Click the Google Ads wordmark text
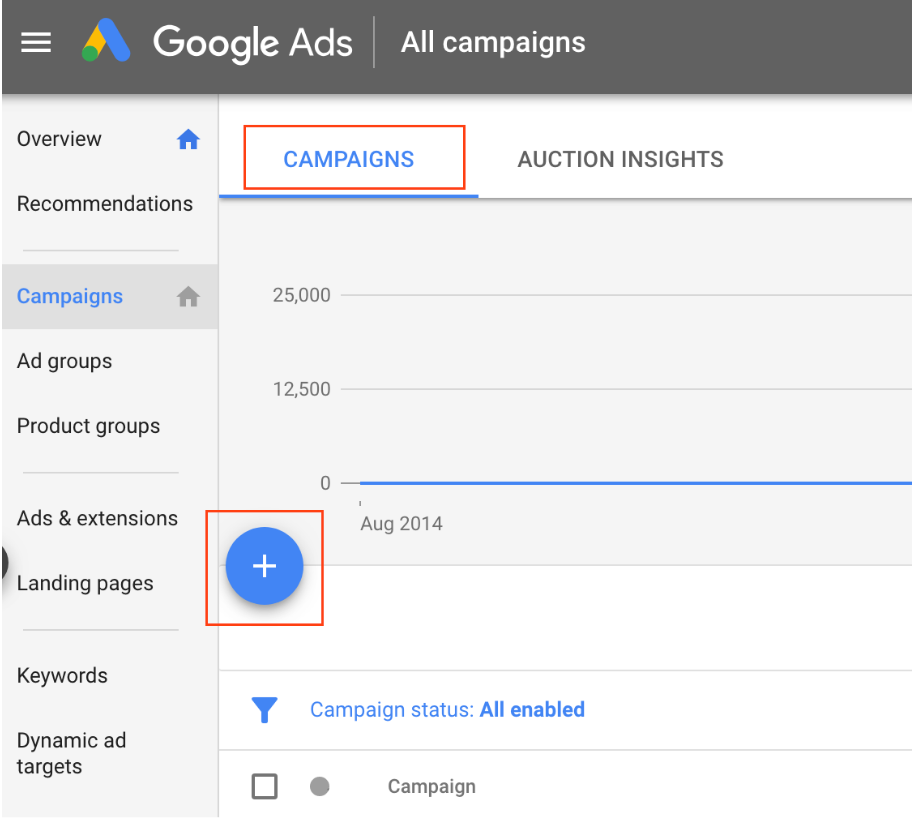This screenshot has height=820, width=914. (253, 43)
